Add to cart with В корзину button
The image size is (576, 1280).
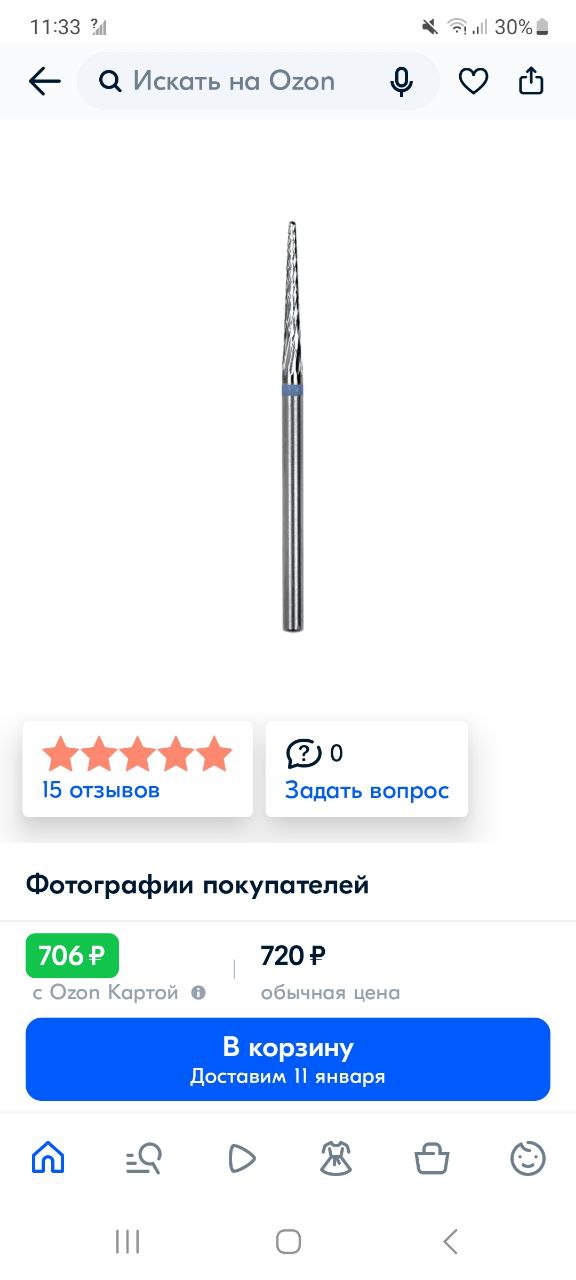[x=288, y=1059]
